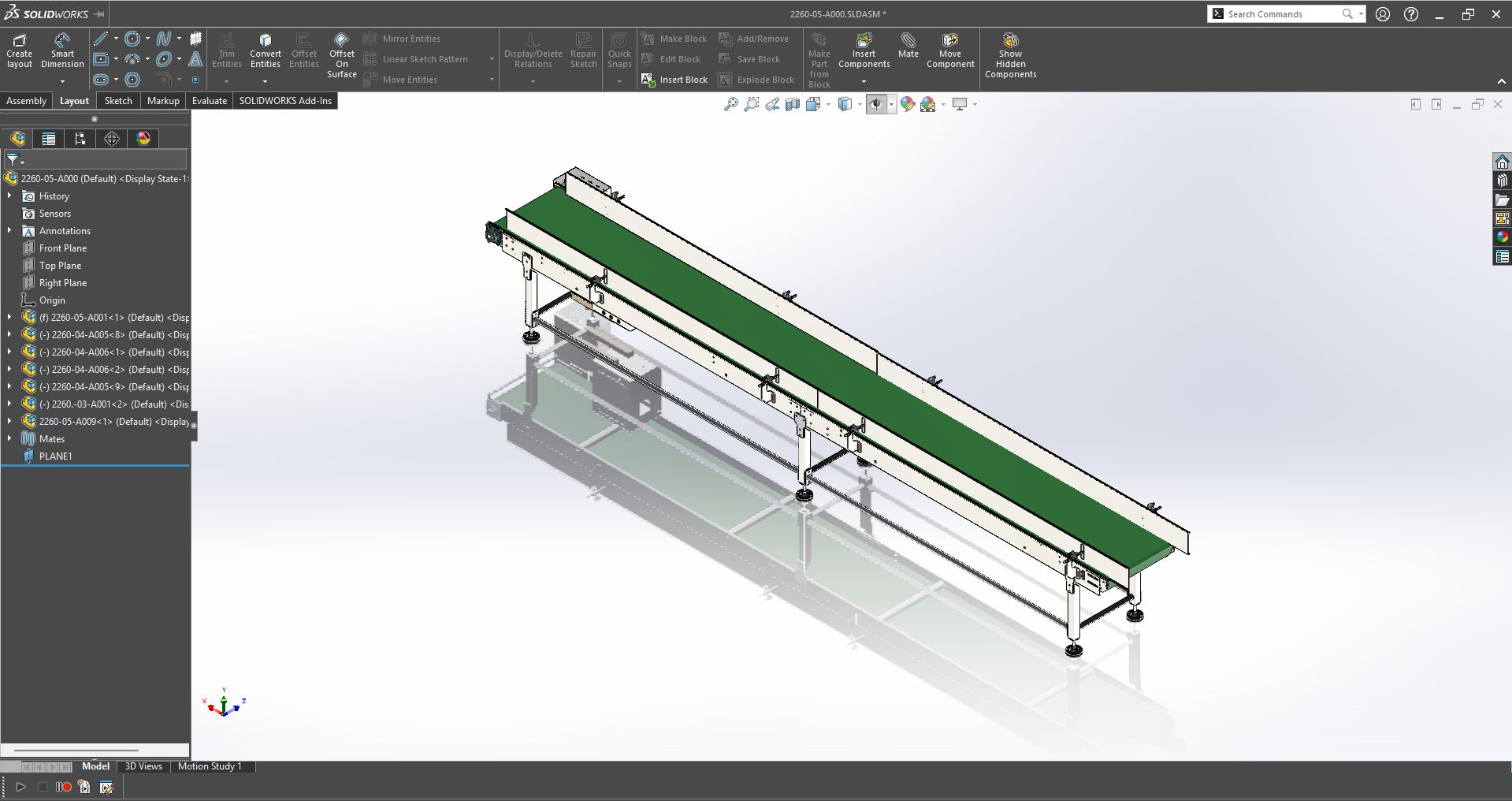This screenshot has height=801, width=1512.
Task: Expand the 2260-05-A001<1> component node
Action: (9, 318)
